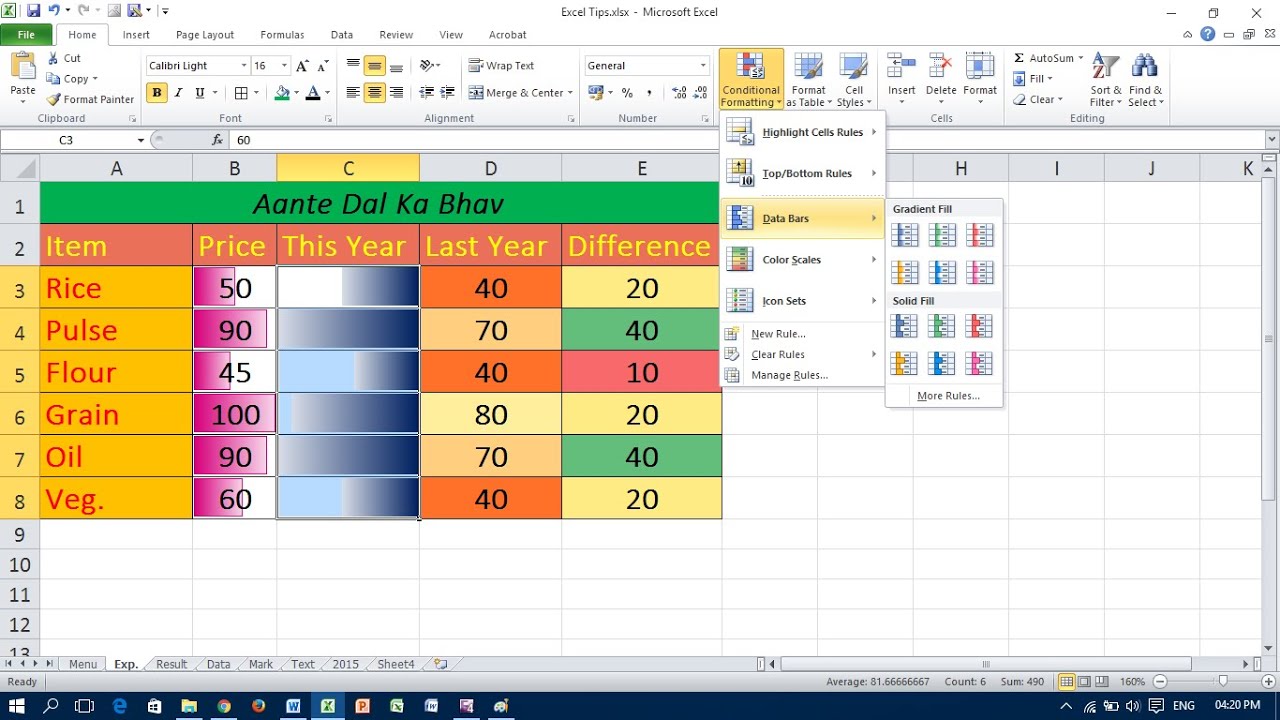
Task: Select the Format Painter tool
Action: (90, 99)
